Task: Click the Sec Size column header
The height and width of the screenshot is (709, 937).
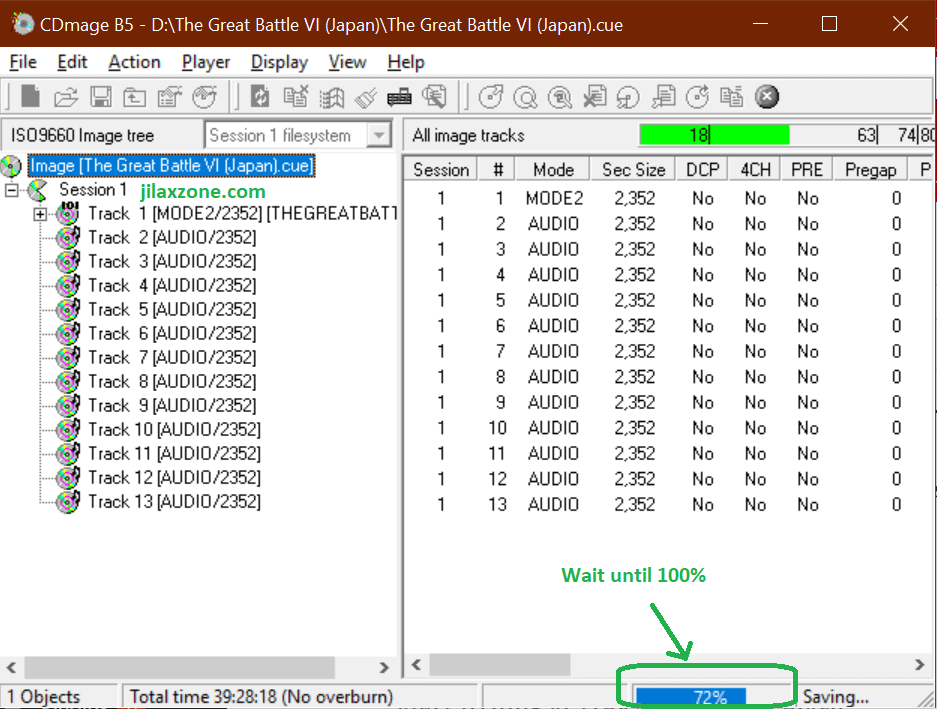Action: (x=634, y=170)
